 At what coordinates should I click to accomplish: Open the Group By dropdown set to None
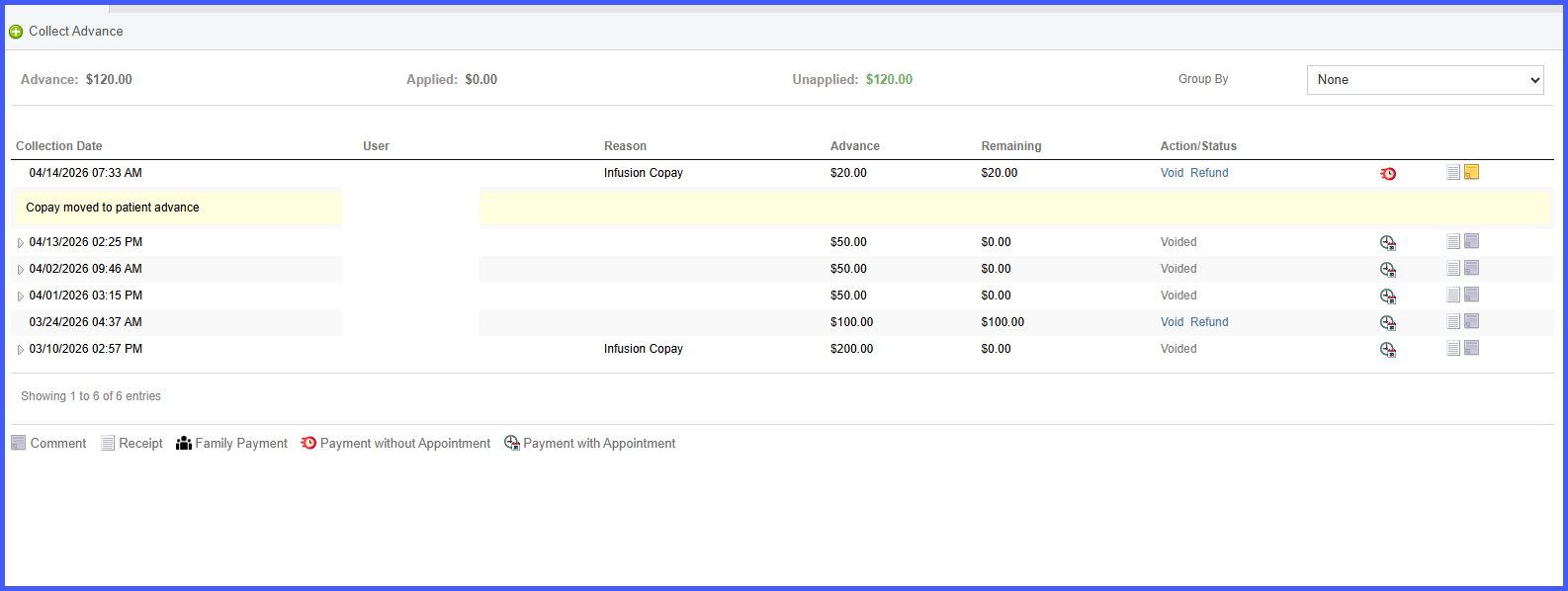[1425, 80]
